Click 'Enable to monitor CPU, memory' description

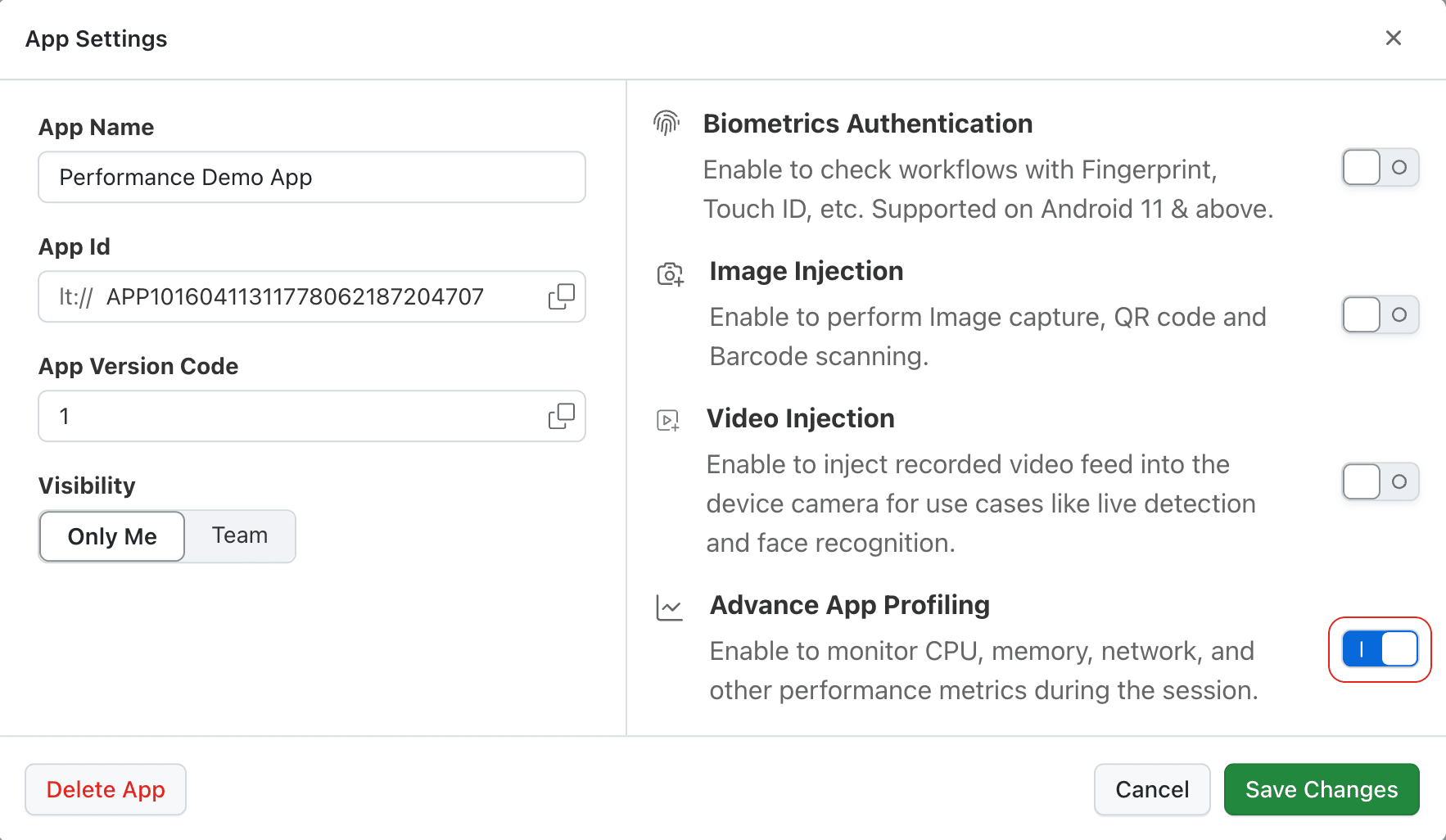pyautogui.click(x=984, y=671)
